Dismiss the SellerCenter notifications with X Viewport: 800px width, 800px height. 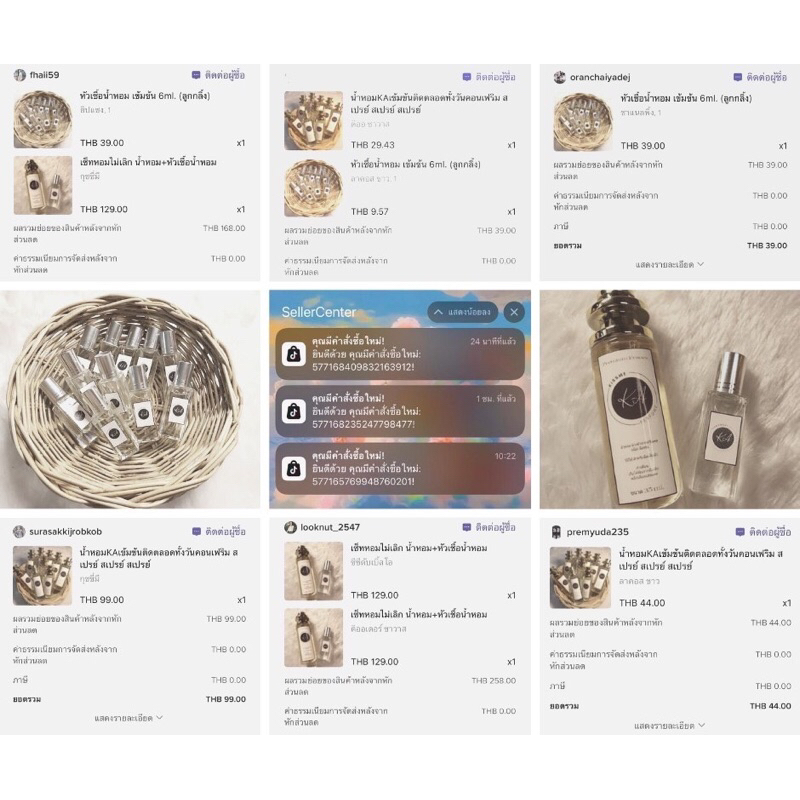pos(514,312)
